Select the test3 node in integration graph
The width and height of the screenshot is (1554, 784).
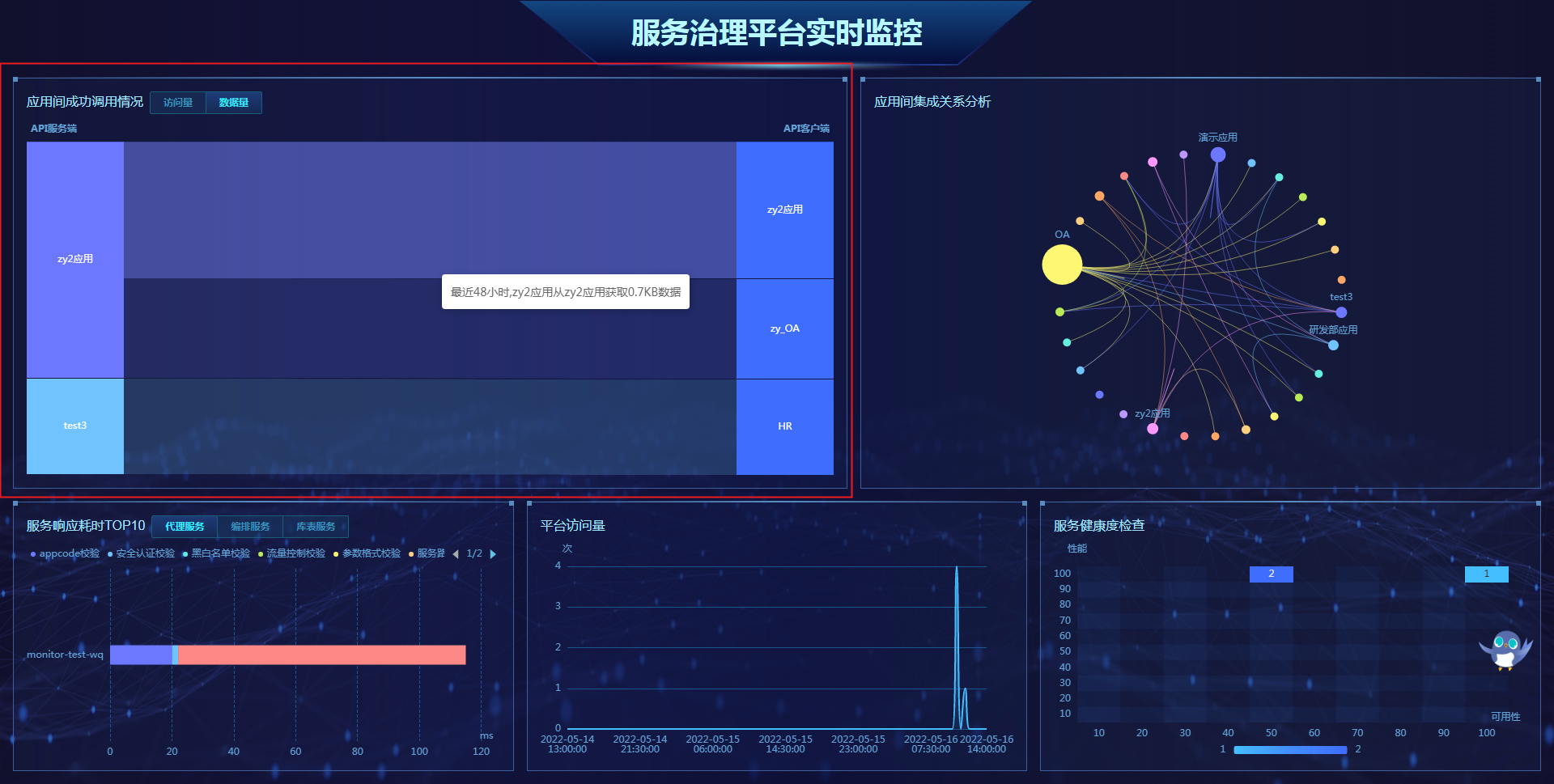point(1341,314)
